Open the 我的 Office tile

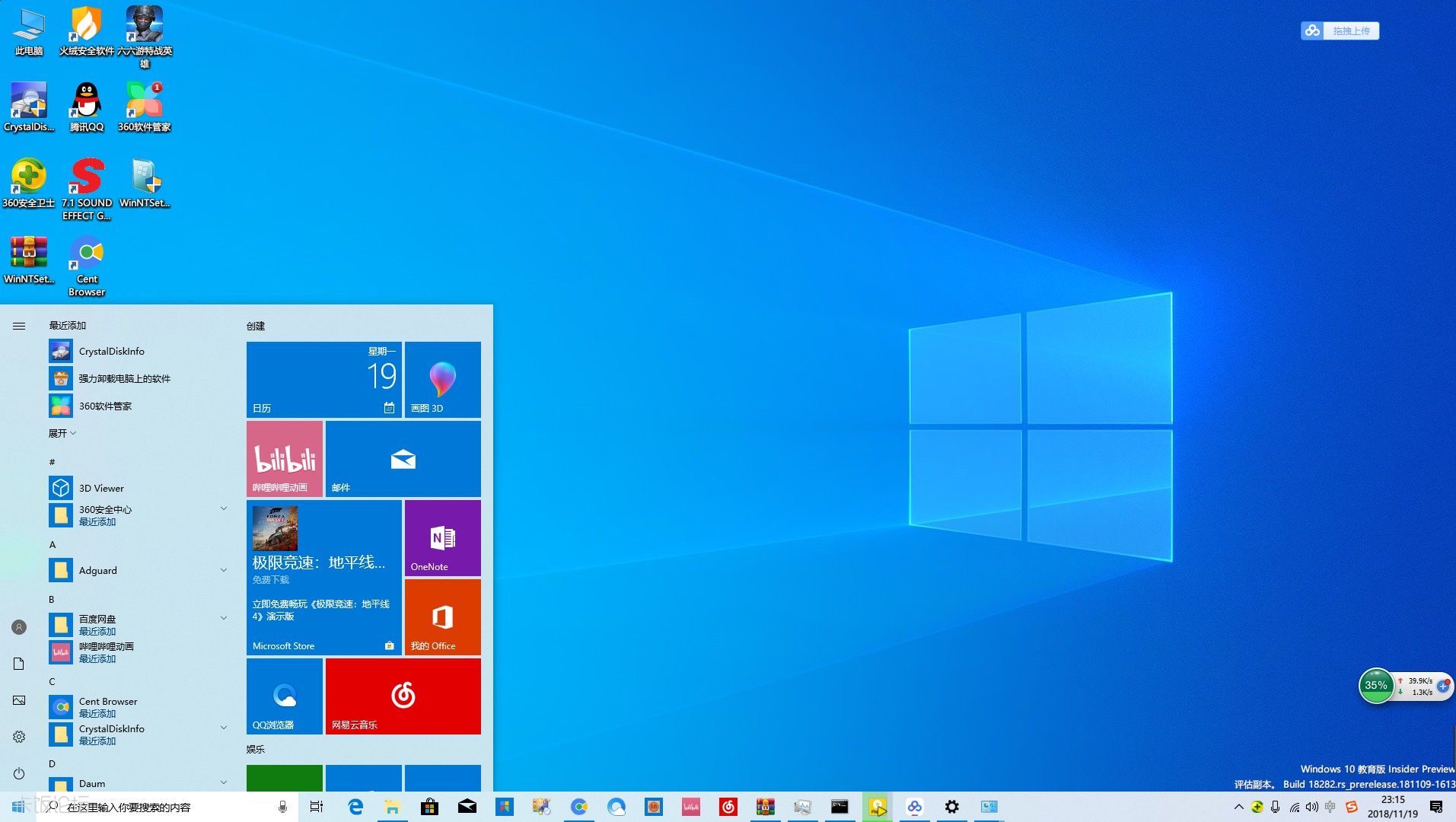click(x=443, y=617)
